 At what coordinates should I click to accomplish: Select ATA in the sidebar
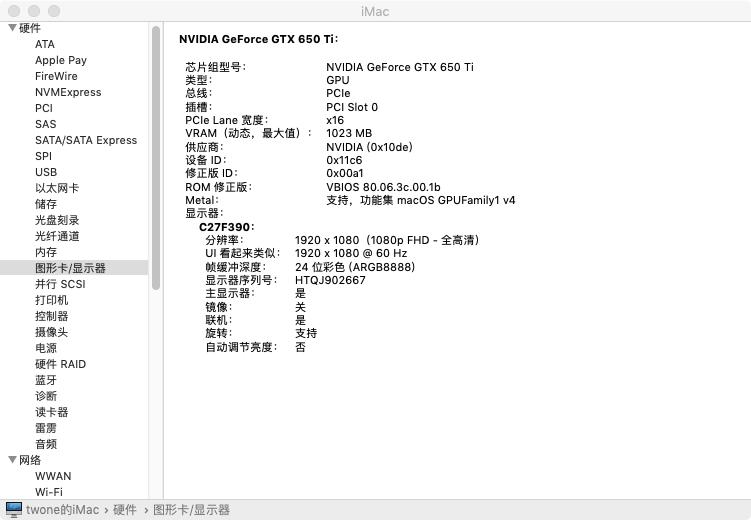(45, 44)
